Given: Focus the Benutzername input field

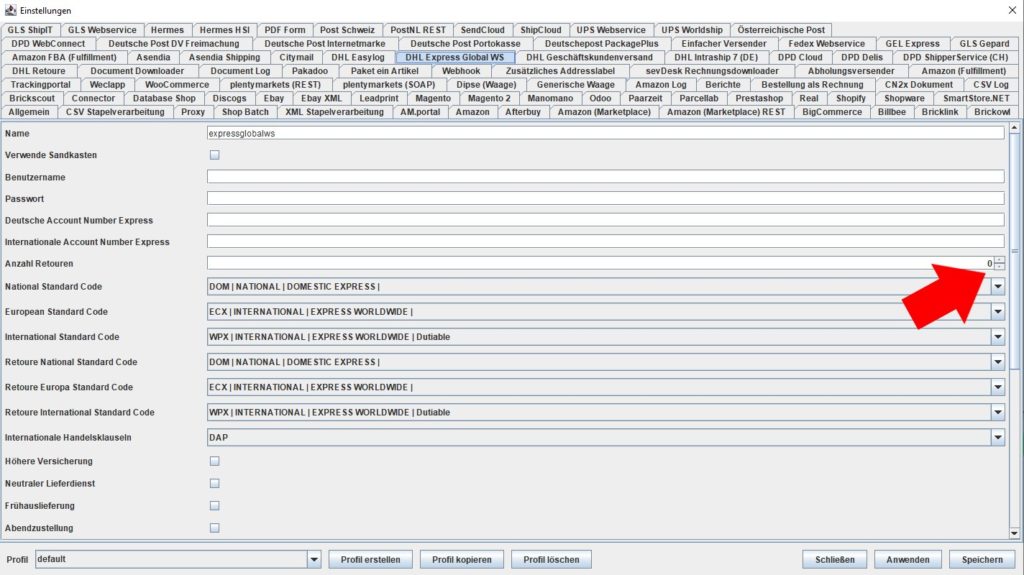Looking at the screenshot, I should (605, 177).
